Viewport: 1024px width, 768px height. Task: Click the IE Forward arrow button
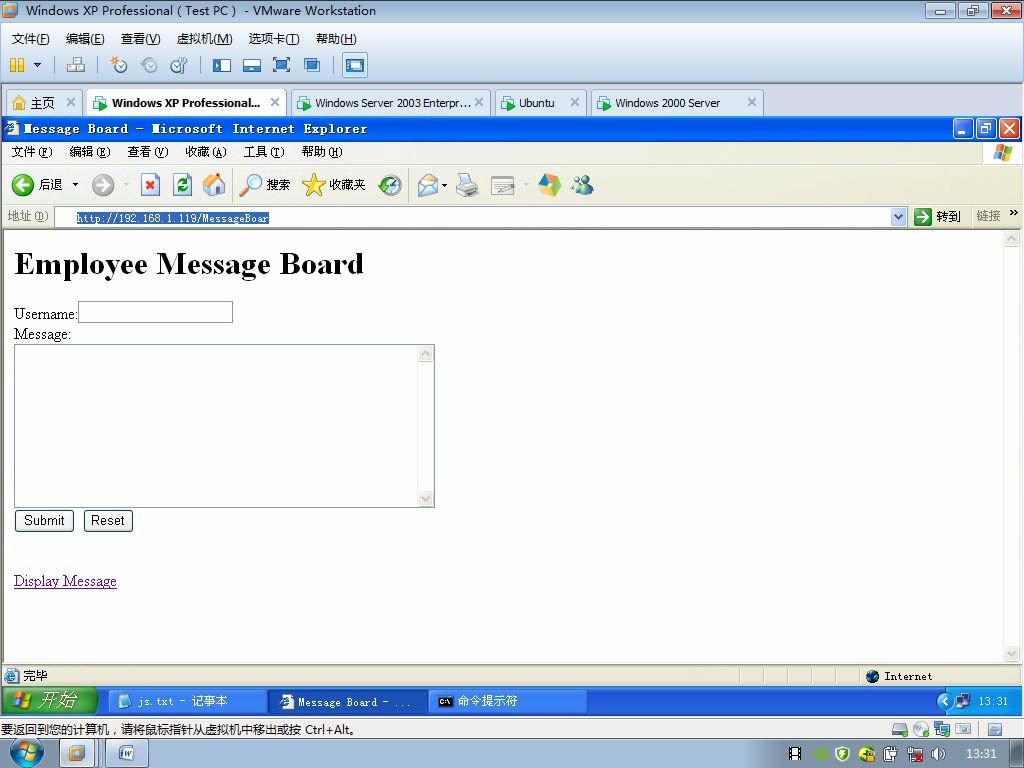[103, 185]
